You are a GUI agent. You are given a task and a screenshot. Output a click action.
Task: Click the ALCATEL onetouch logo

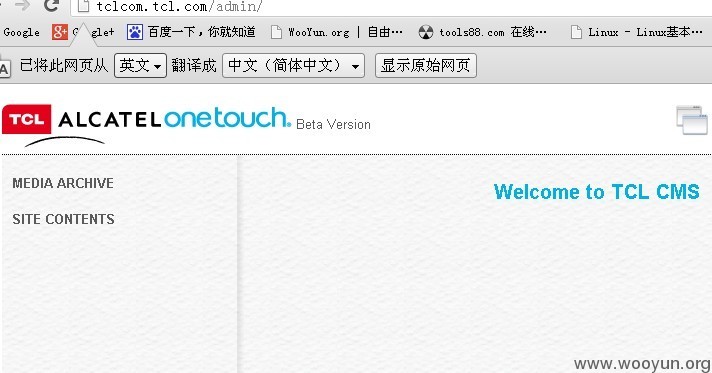click(175, 118)
